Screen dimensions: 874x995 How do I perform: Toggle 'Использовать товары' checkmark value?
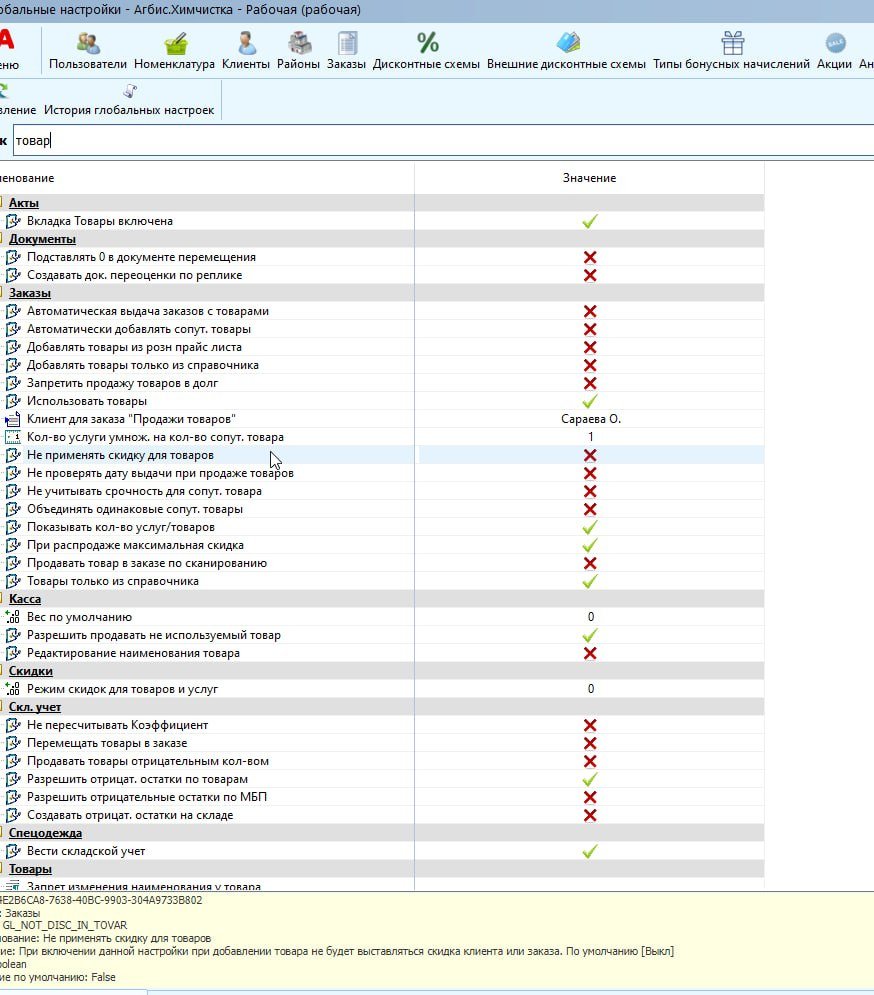pyautogui.click(x=590, y=401)
